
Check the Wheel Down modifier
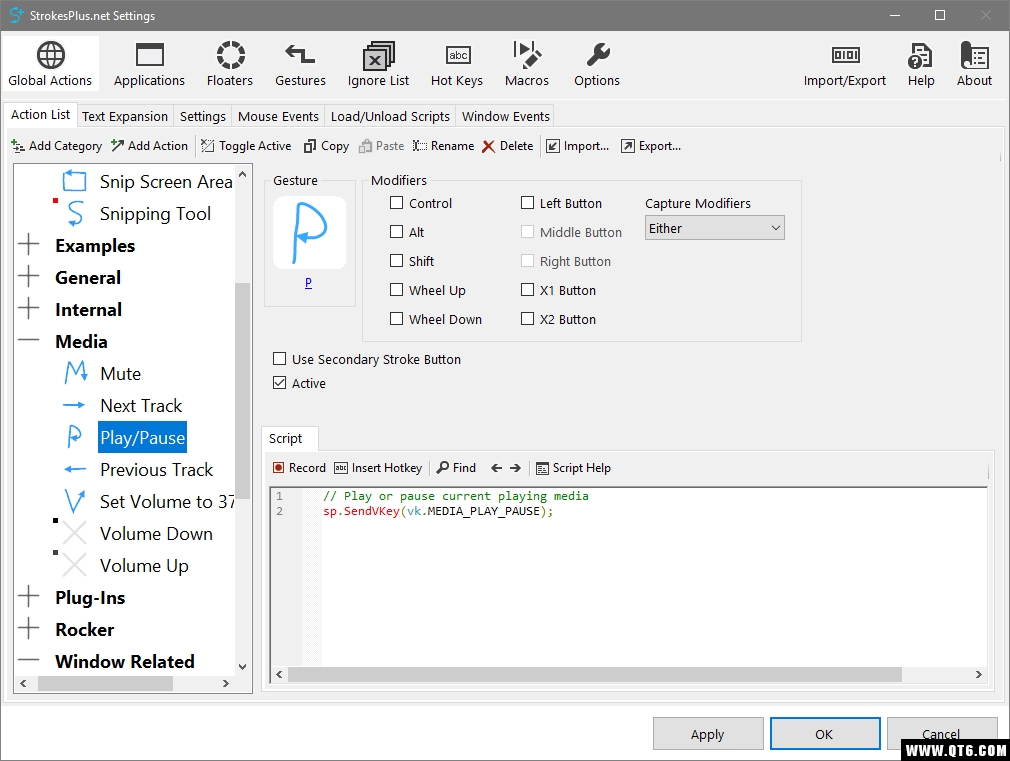(x=397, y=319)
